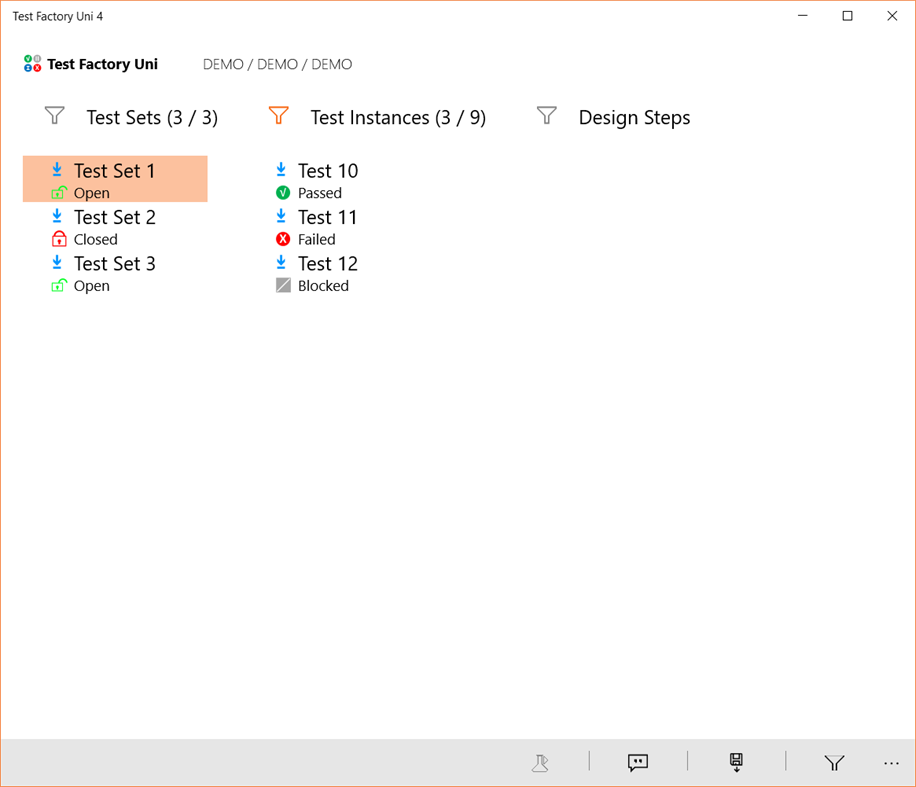
Task: Click the Passed status icon of Test 10
Action: click(282, 192)
